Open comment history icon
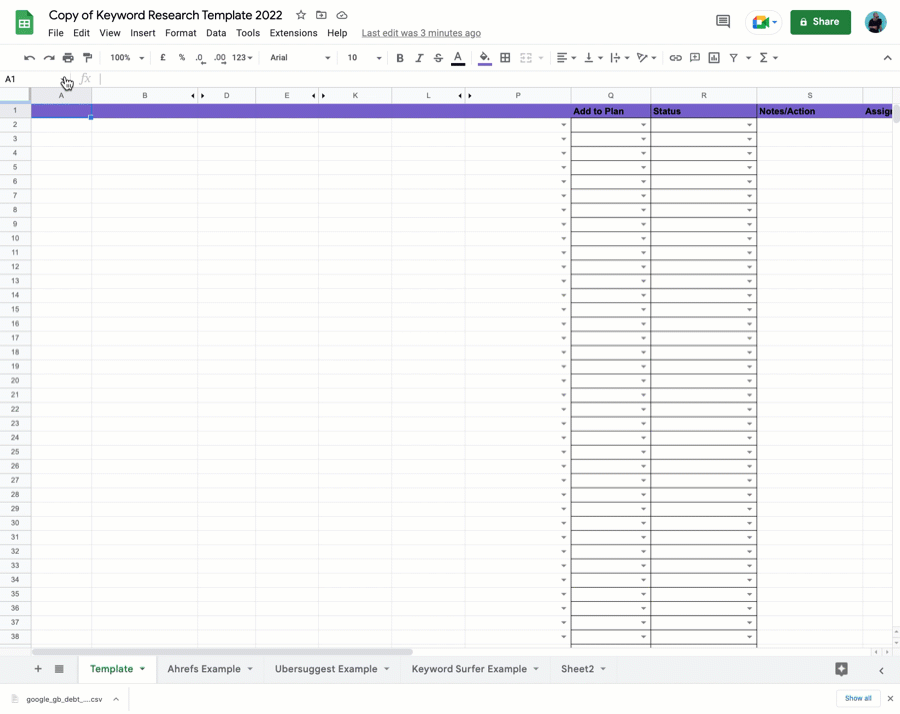Screen dimensions: 900x714 click(723, 22)
